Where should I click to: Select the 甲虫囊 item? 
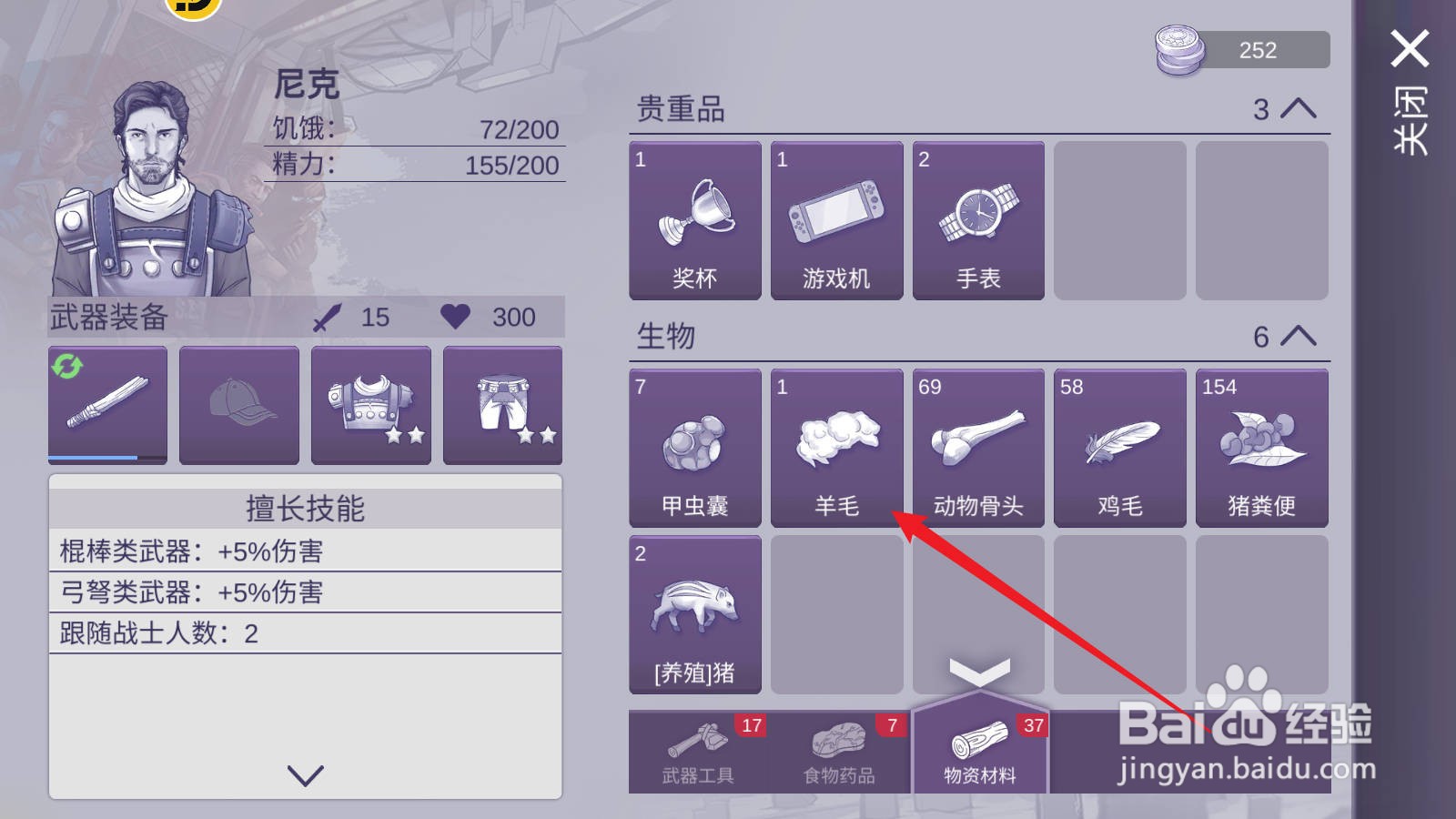[x=695, y=448]
